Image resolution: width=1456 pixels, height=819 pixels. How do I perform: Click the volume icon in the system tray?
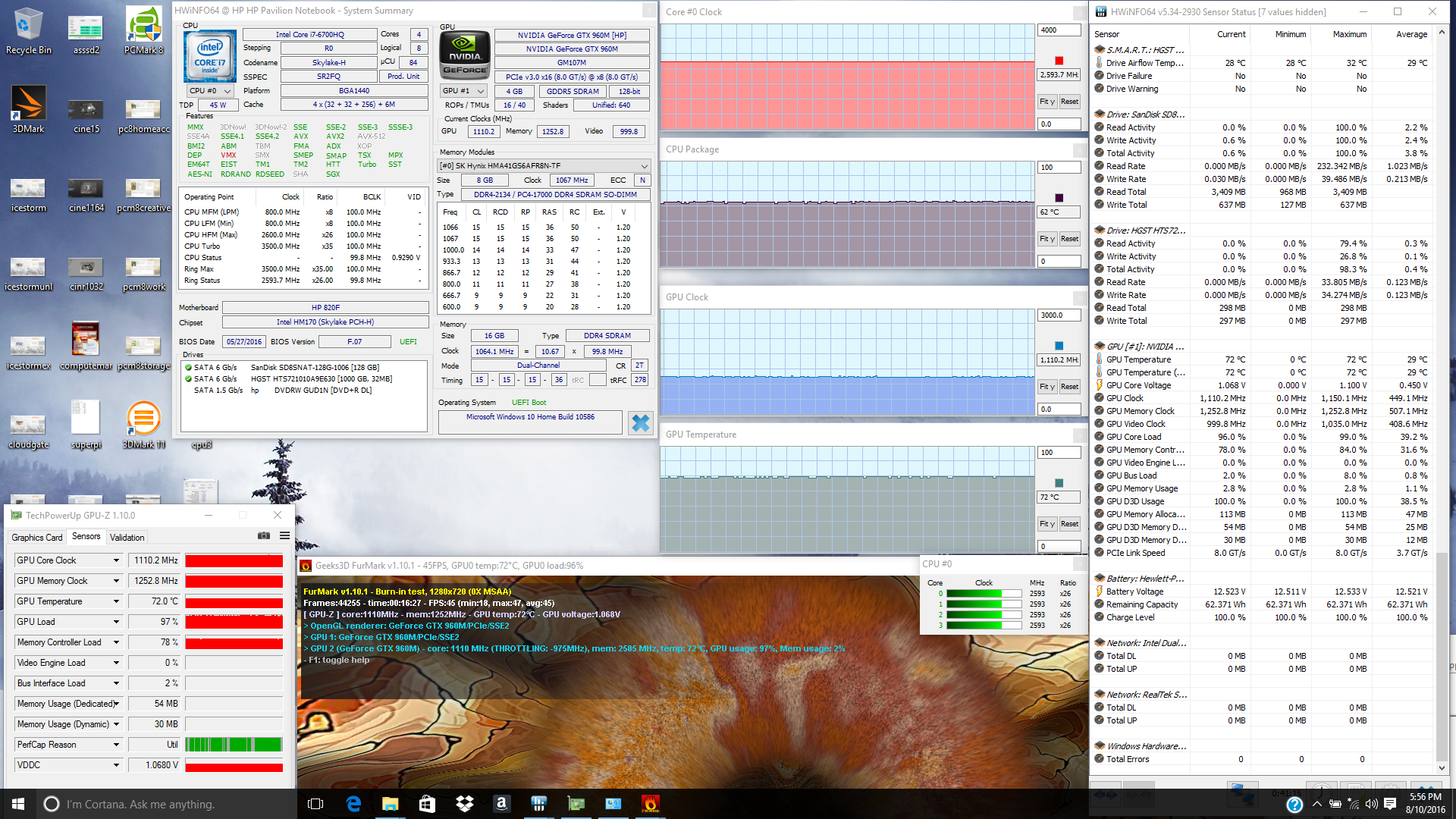pyautogui.click(x=1371, y=804)
